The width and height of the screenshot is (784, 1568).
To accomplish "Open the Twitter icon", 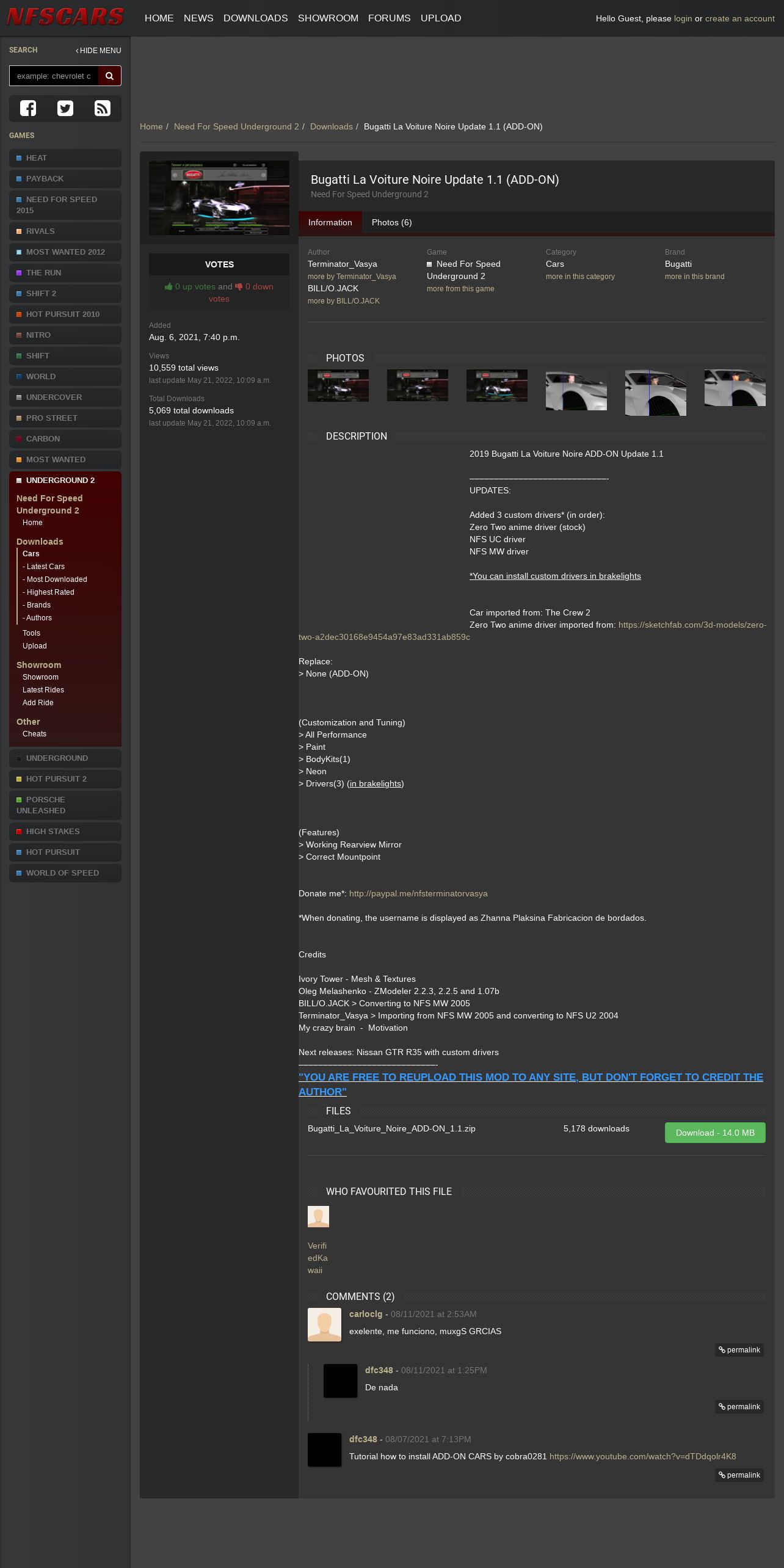I will pyautogui.click(x=65, y=108).
